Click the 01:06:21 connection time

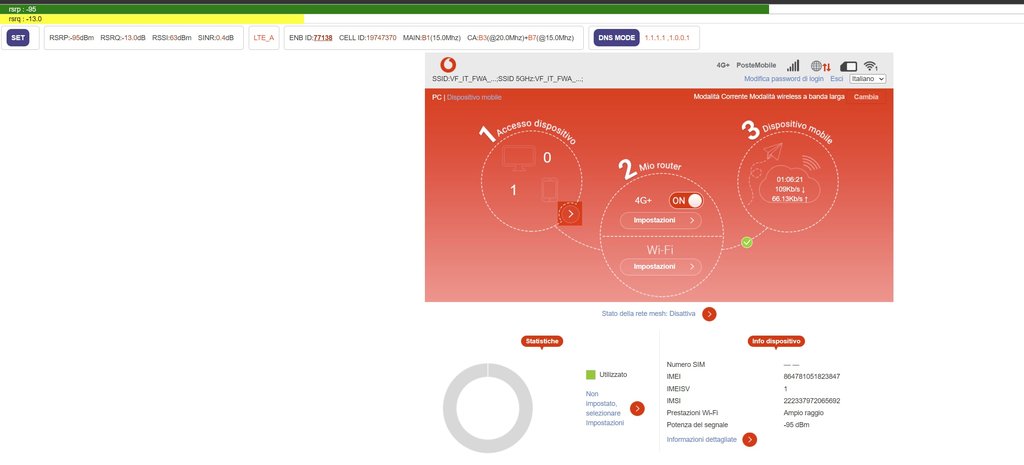coord(788,179)
